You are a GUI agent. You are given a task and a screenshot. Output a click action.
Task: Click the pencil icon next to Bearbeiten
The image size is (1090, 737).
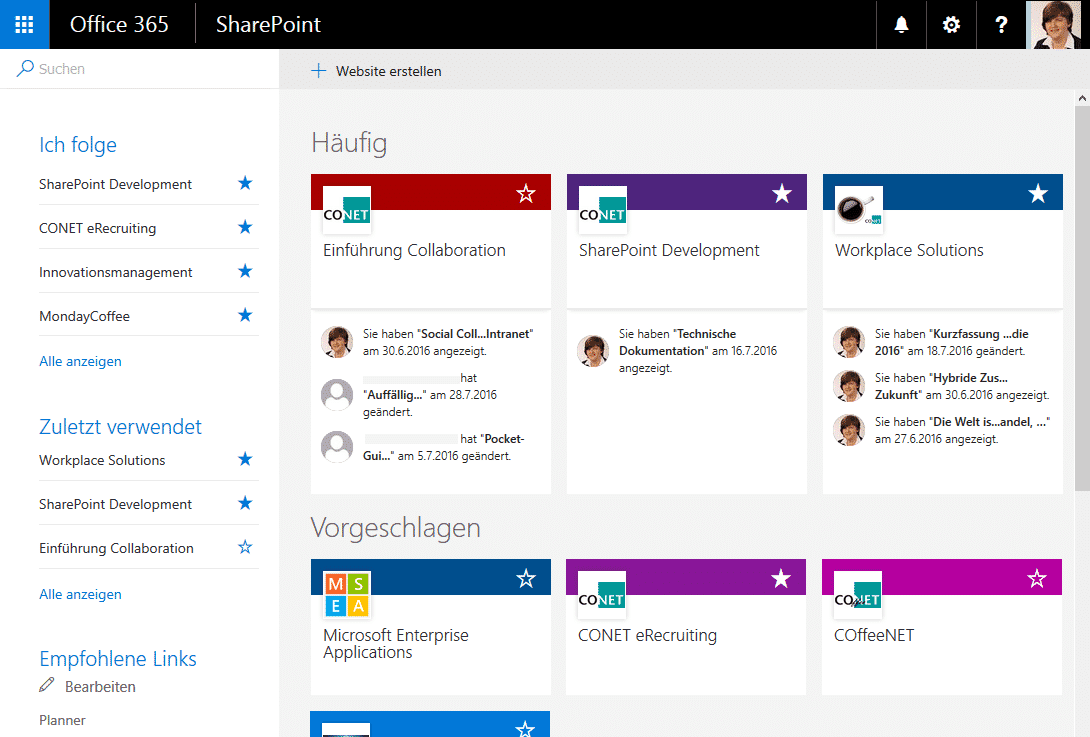(47, 685)
